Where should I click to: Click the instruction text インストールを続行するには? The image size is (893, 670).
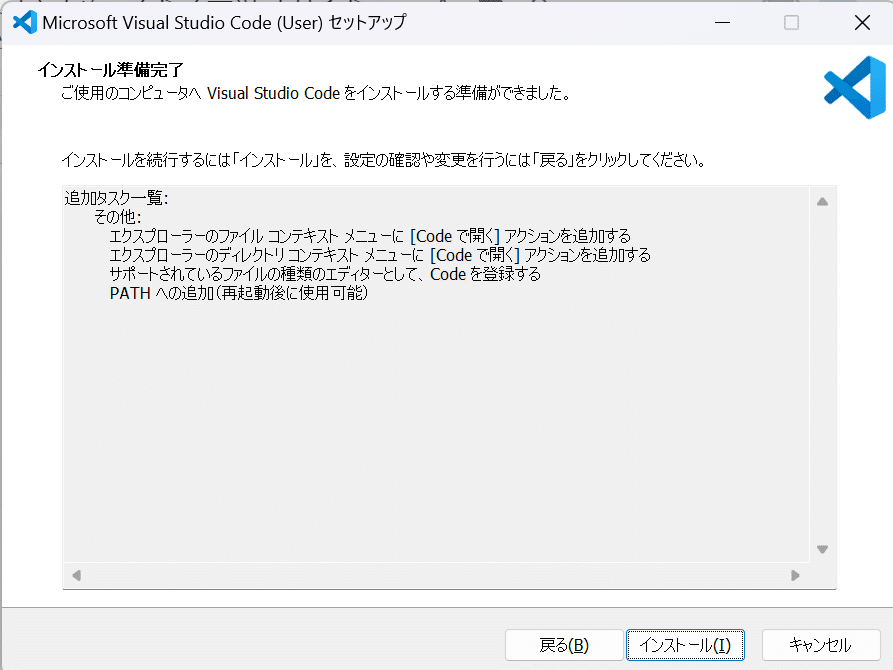[x=383, y=160]
